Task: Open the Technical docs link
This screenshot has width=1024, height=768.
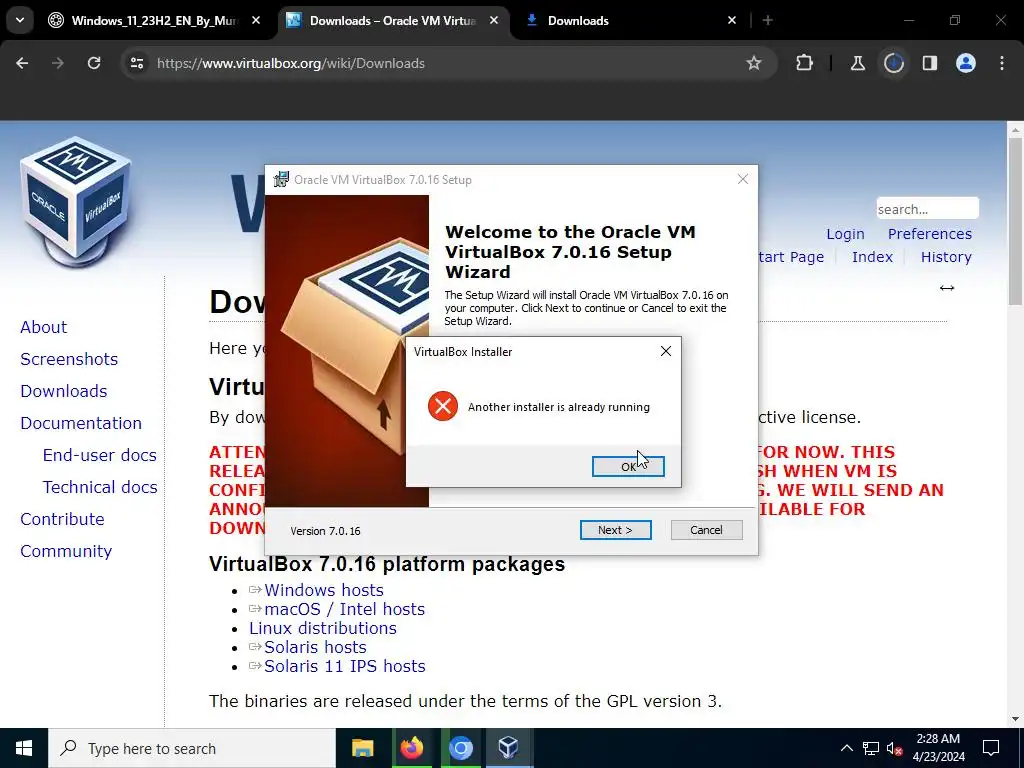Action: (100, 487)
